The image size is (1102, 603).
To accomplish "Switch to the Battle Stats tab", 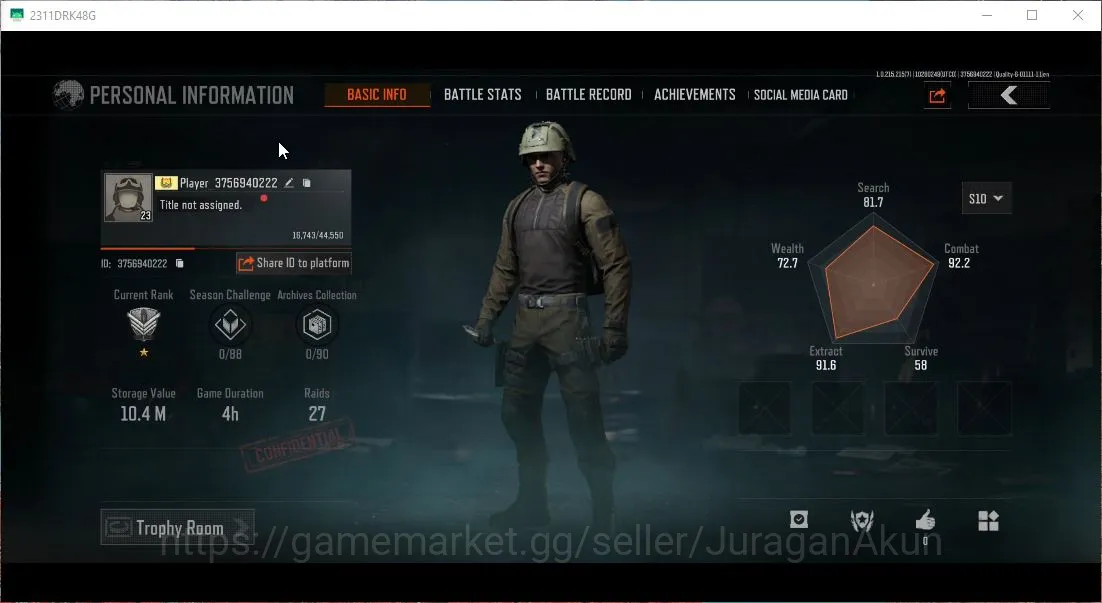I will (x=482, y=95).
